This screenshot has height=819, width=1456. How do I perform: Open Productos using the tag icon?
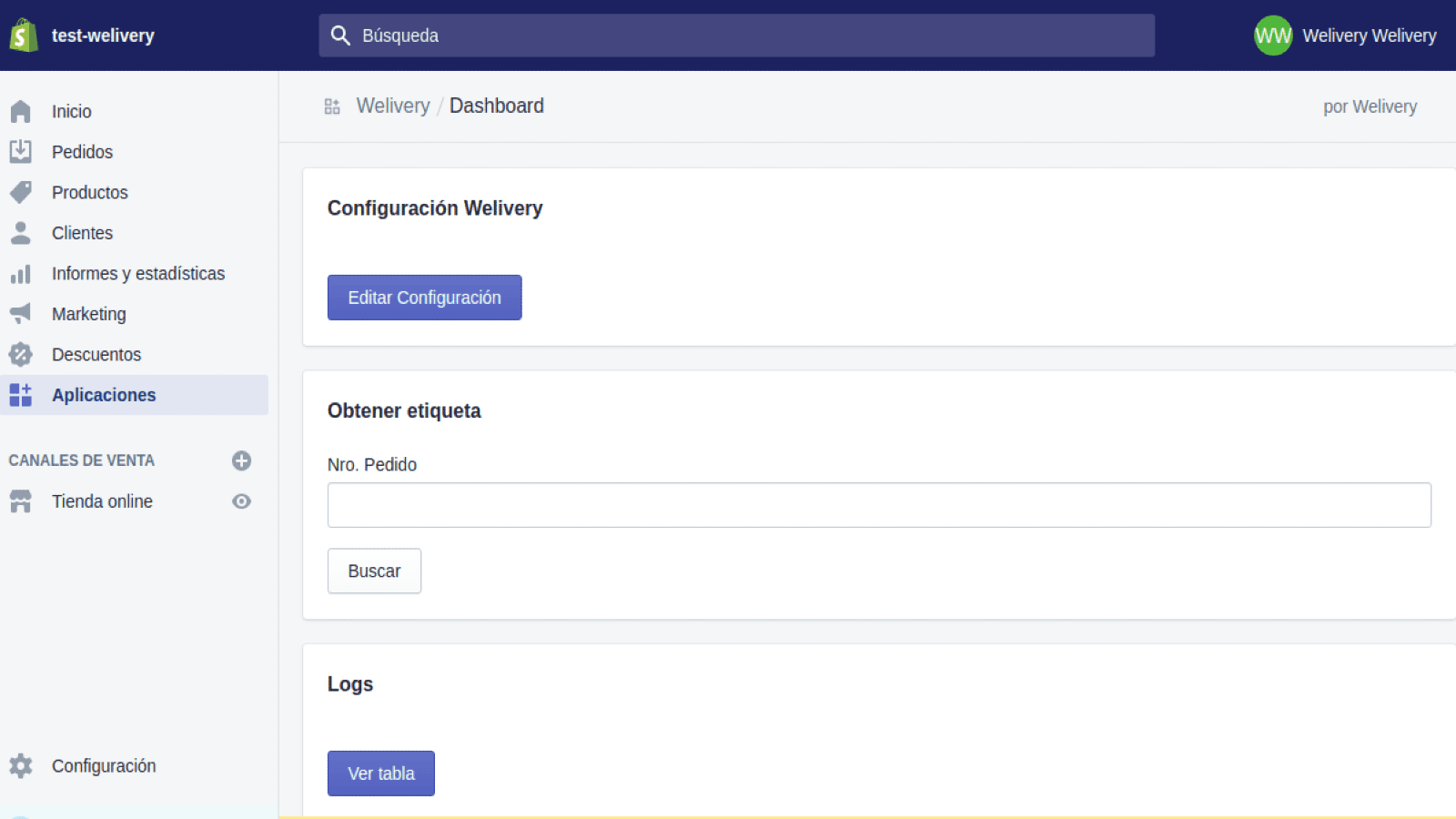pos(20,192)
